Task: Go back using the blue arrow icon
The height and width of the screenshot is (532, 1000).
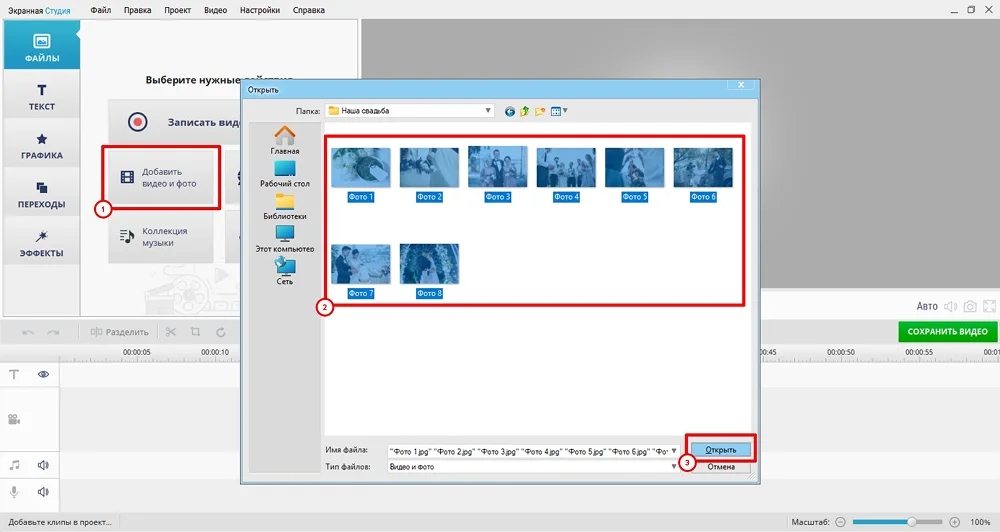Action: point(510,111)
